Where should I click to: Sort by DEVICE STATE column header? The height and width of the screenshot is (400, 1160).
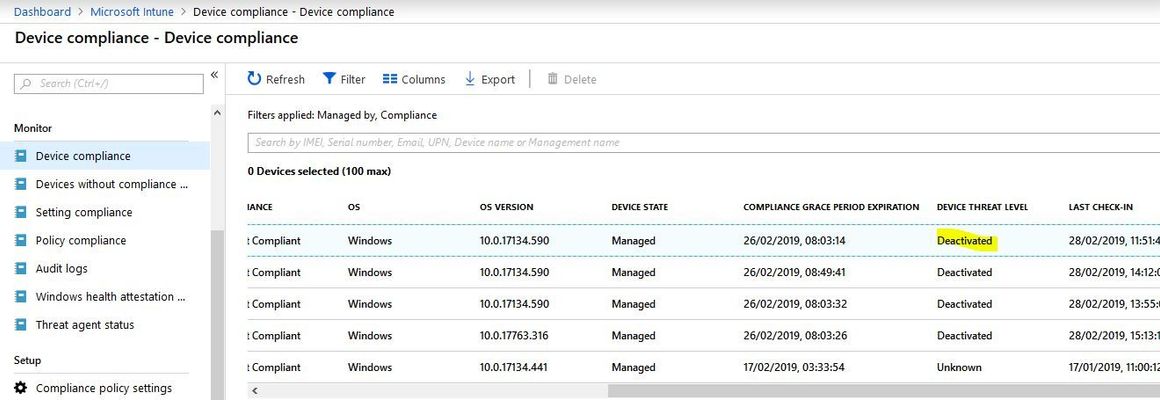pyautogui.click(x=639, y=207)
